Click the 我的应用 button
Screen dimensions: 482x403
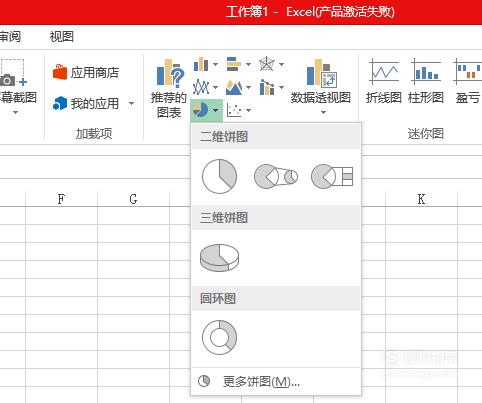pyautogui.click(x=86, y=103)
